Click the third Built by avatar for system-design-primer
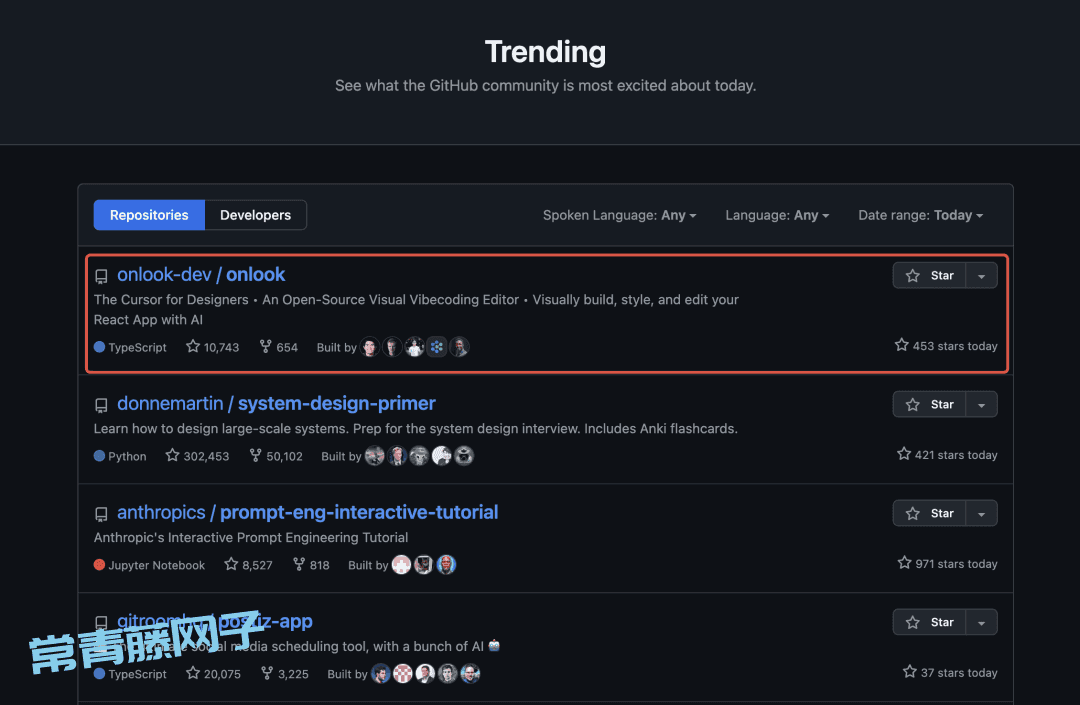This screenshot has width=1080, height=705. click(419, 456)
